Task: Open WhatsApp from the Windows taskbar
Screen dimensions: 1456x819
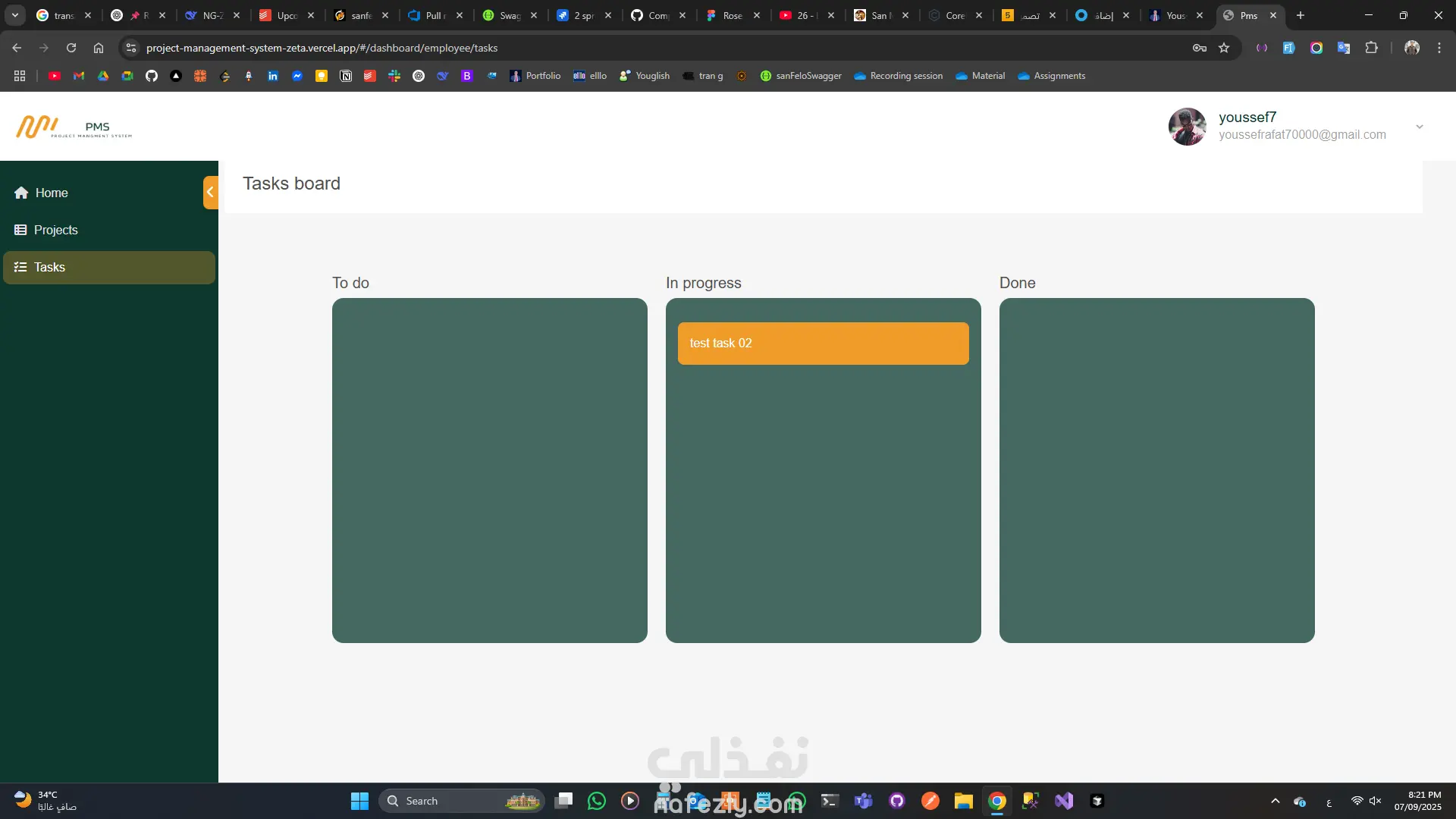Action: (597, 801)
